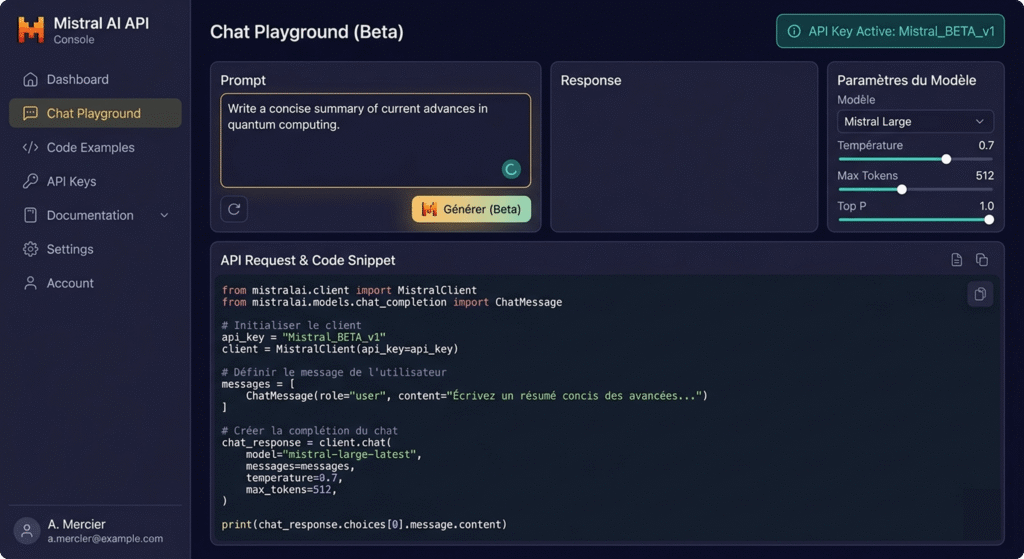1024x559 pixels.
Task: Click the API Keys key icon
Action: [x=30, y=182]
